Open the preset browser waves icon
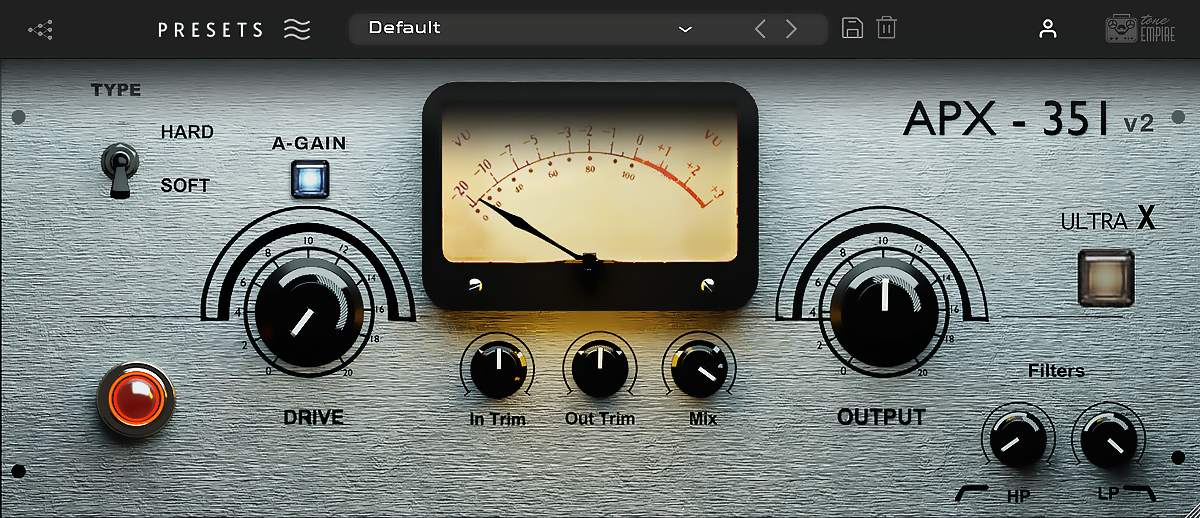1200x518 pixels. tap(297, 29)
